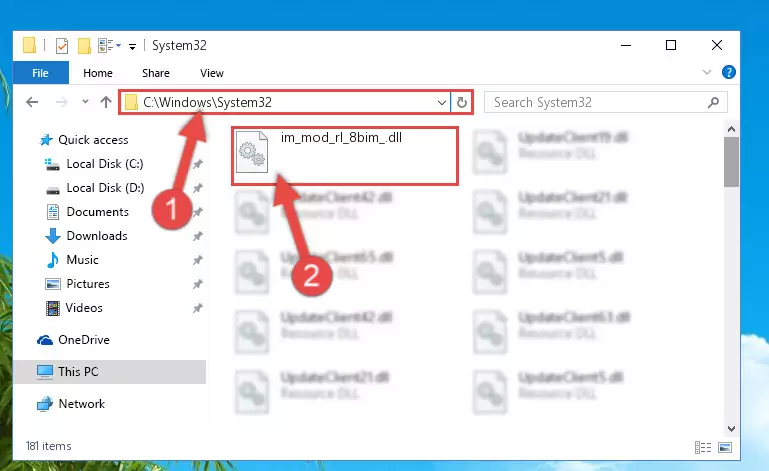This screenshot has width=769, height=471.
Task: Select Quick access in navigation pane
Action: click(x=93, y=140)
